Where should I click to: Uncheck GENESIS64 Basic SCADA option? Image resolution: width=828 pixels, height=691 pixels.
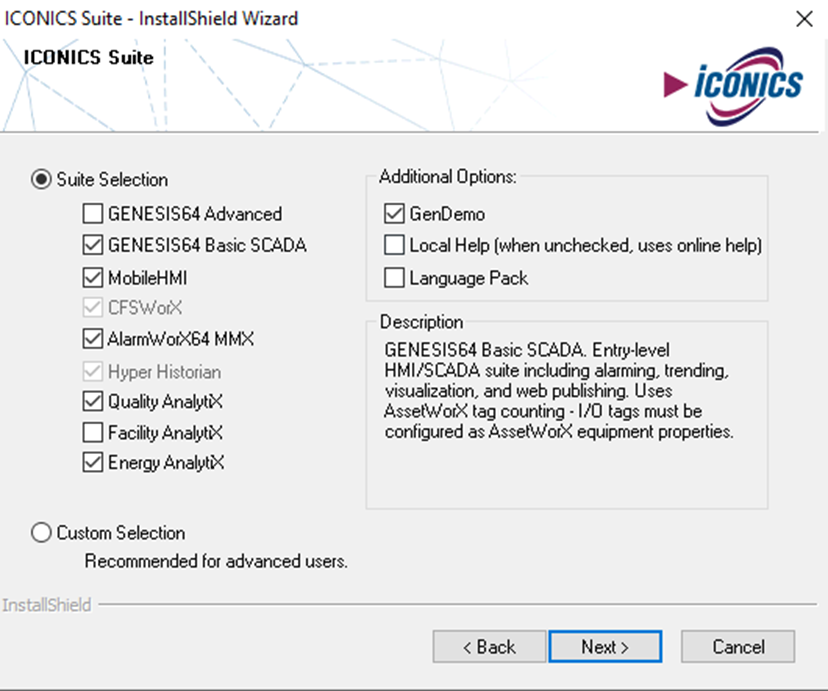click(x=93, y=245)
